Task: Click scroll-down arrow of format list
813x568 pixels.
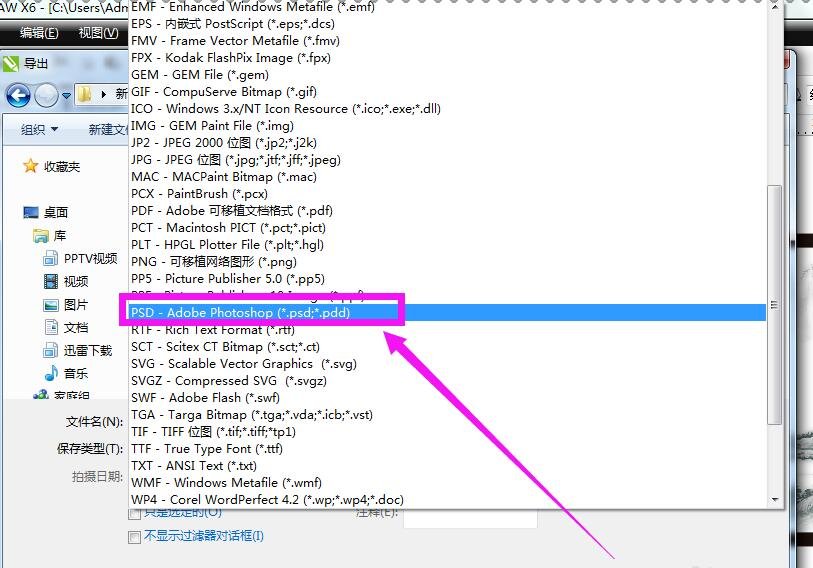Action: click(x=775, y=500)
